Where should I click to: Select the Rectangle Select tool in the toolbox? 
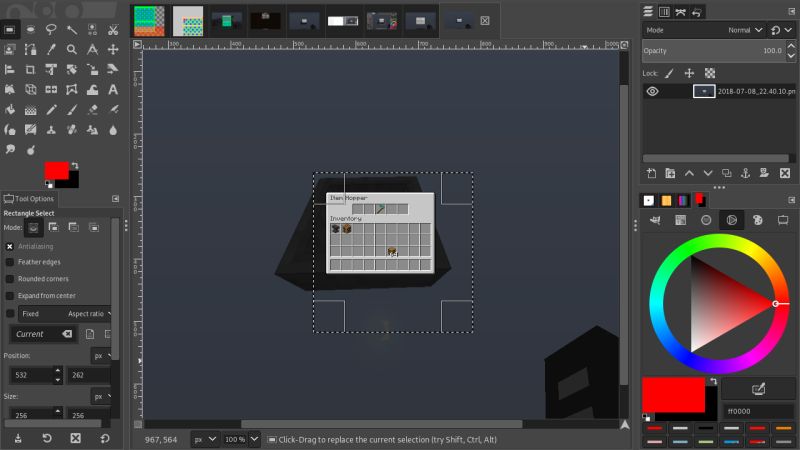pyautogui.click(x=10, y=30)
